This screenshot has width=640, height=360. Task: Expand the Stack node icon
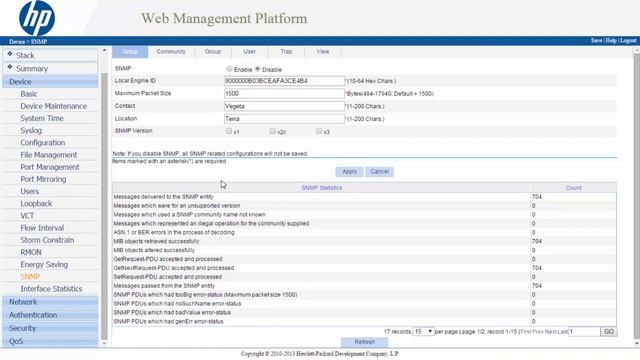point(10,54)
